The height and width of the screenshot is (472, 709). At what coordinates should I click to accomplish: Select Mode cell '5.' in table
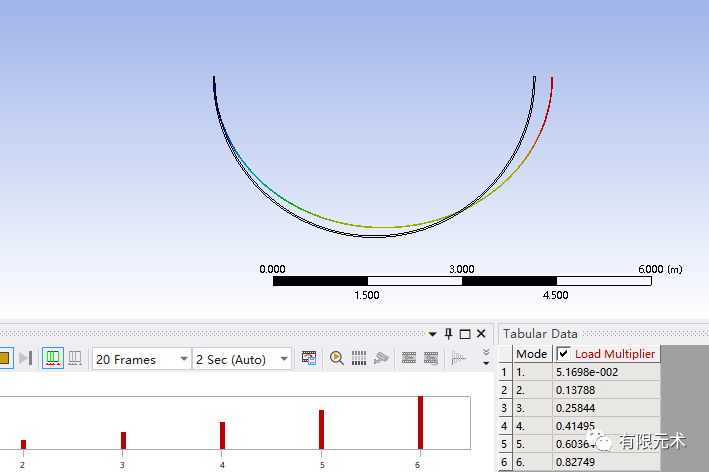[533, 444]
